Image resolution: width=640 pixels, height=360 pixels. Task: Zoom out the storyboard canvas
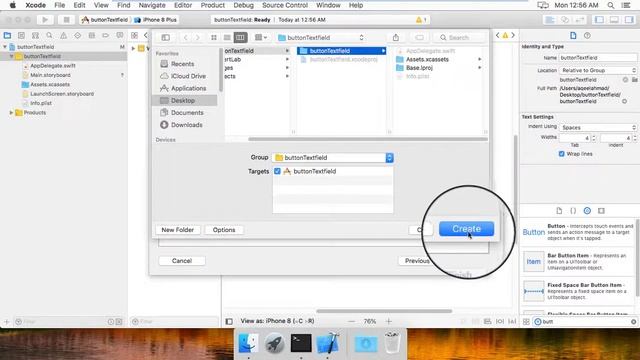[351, 322]
